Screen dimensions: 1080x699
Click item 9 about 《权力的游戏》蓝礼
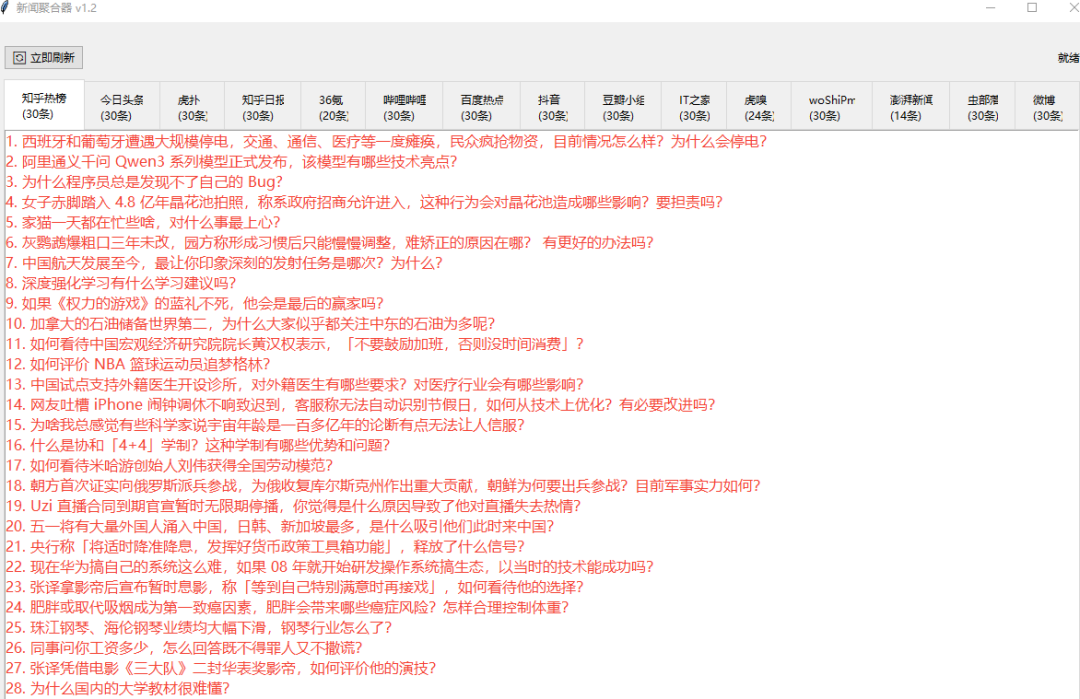click(x=195, y=304)
